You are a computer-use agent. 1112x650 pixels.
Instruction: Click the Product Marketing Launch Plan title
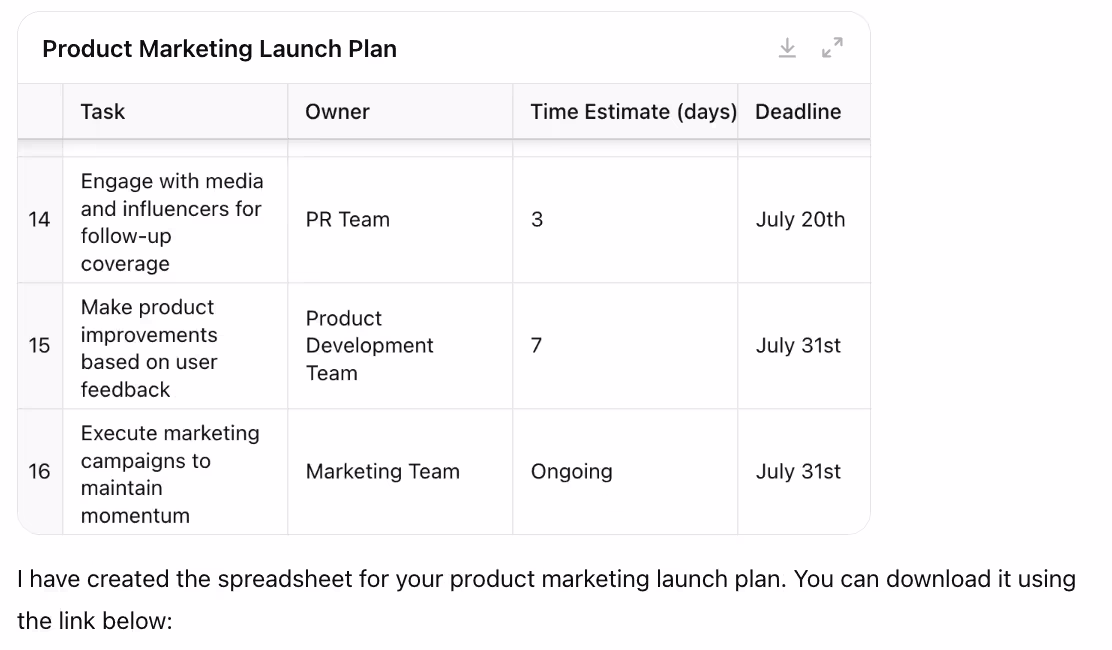coord(219,49)
